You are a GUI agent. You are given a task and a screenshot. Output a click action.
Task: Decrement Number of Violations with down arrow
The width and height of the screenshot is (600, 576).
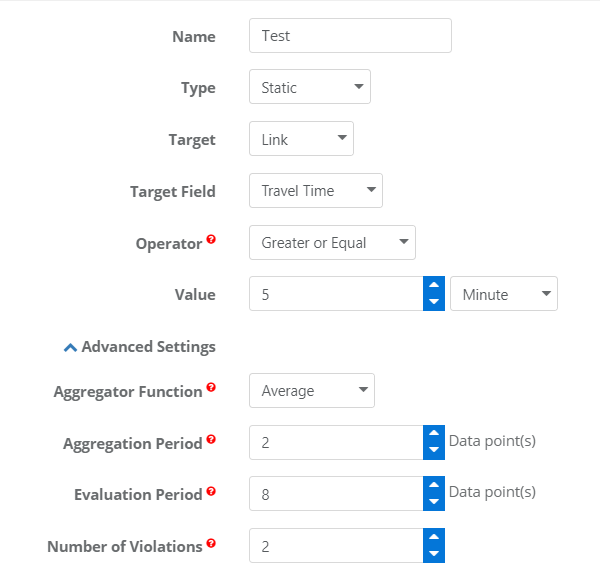click(434, 554)
